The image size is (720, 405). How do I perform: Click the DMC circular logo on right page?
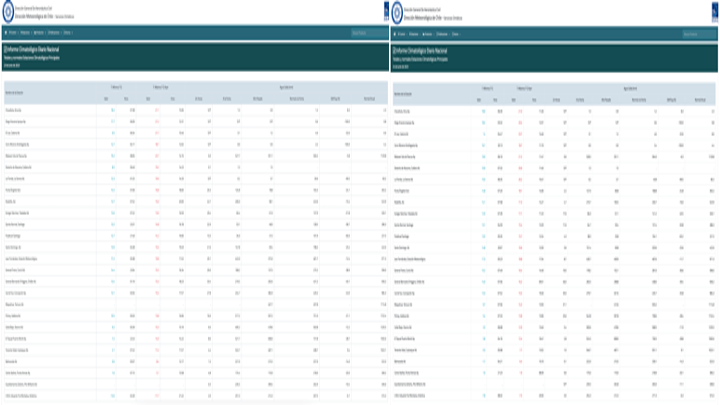pyautogui.click(x=397, y=13)
